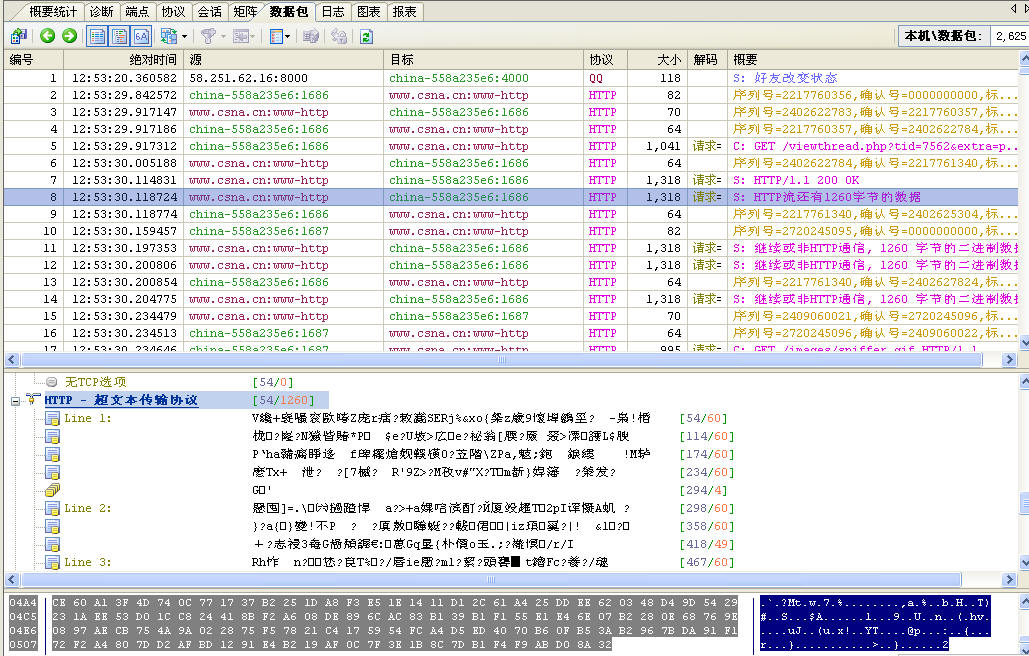Click the refresh icon in the toolbar
The width and height of the screenshot is (1029, 656).
pyautogui.click(x=366, y=36)
